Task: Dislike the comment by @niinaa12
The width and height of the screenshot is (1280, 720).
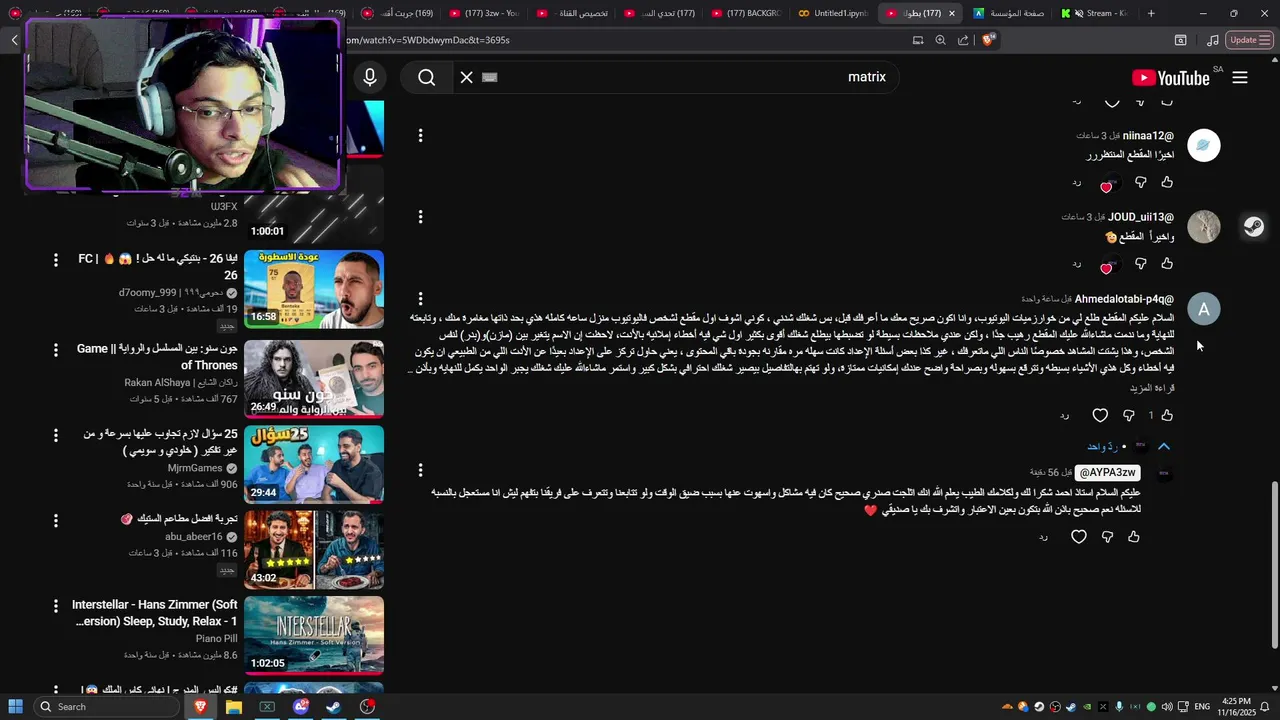Action: (x=1141, y=182)
